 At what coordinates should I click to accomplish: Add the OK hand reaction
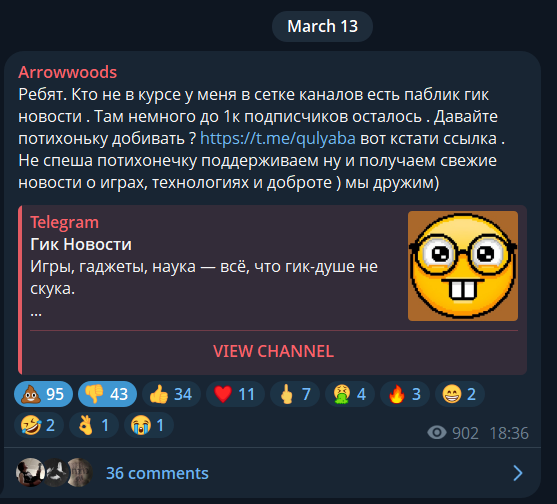(x=94, y=425)
